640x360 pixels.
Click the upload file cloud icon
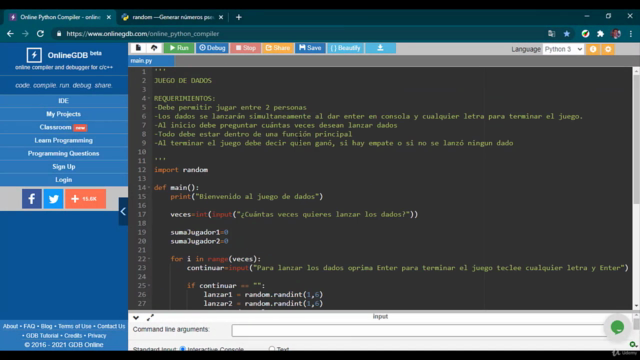(154, 48)
